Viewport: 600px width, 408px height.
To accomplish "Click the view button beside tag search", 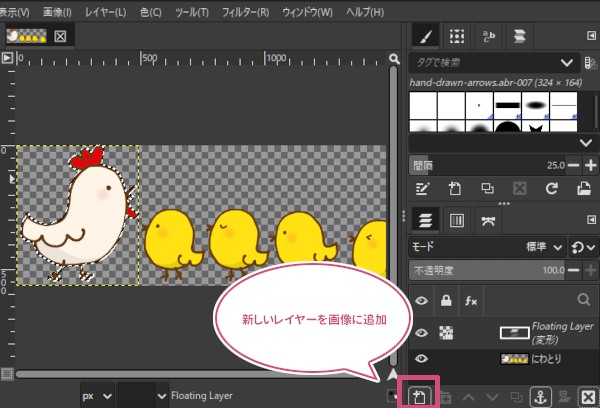I will (591, 63).
